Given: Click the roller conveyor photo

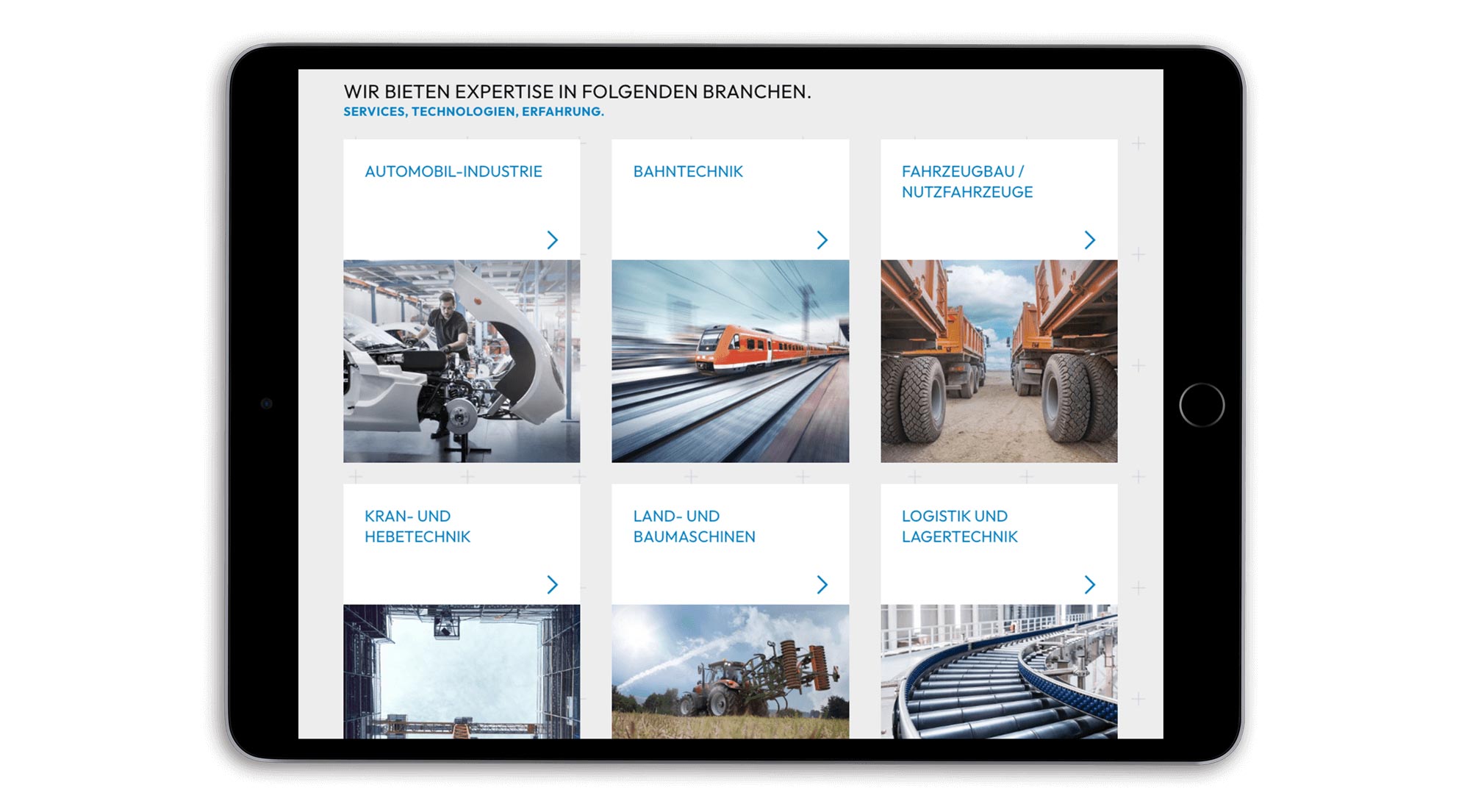Looking at the screenshot, I should (999, 671).
